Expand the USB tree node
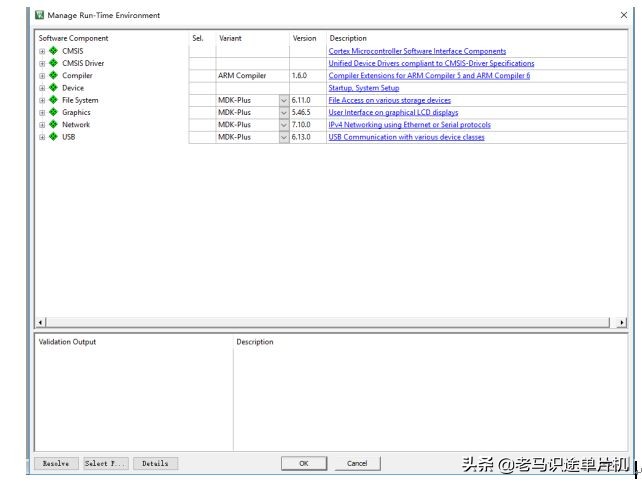Screen dimensions: 642x486 (42, 137)
